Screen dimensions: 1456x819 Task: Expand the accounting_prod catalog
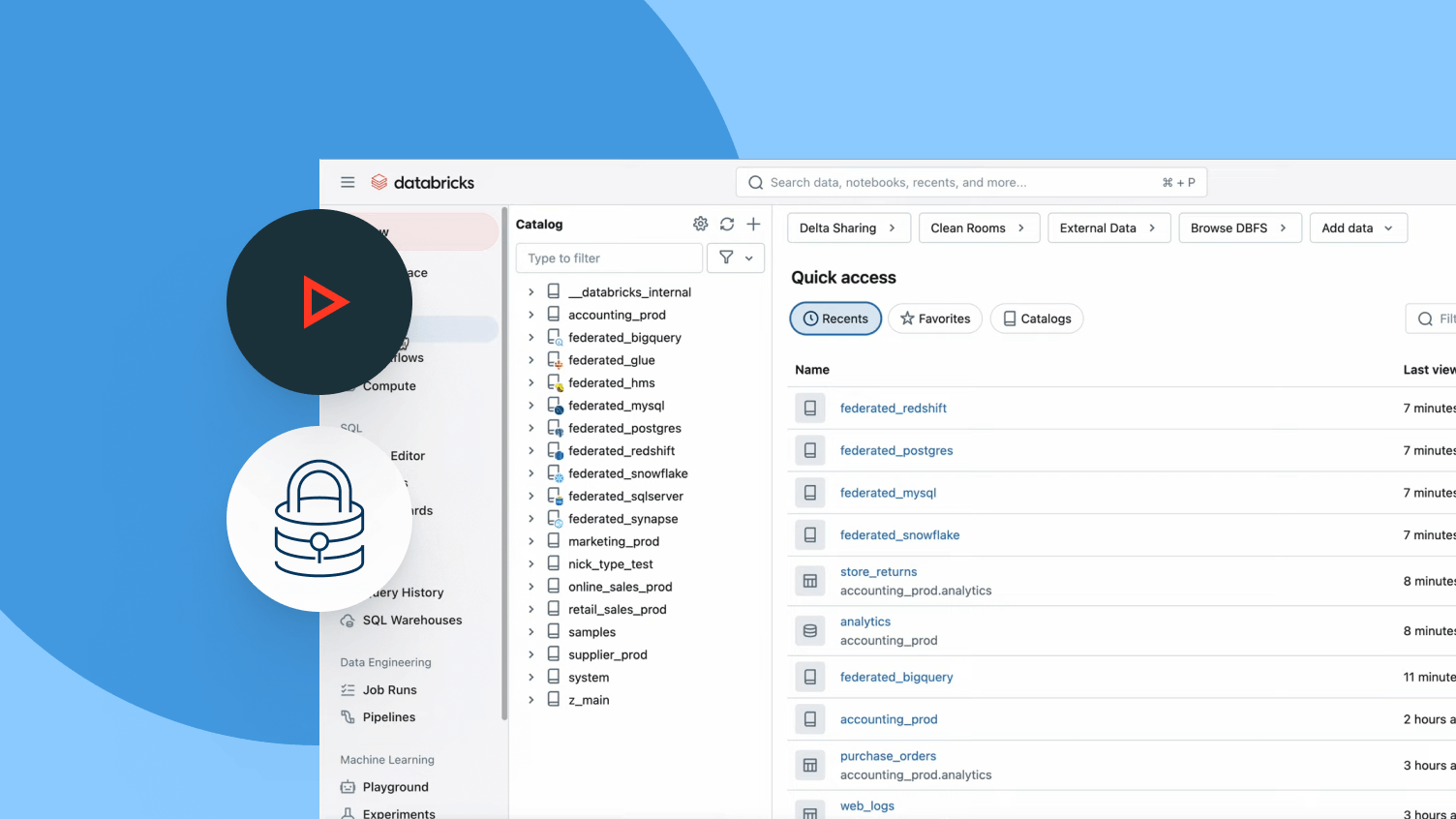[531, 315]
